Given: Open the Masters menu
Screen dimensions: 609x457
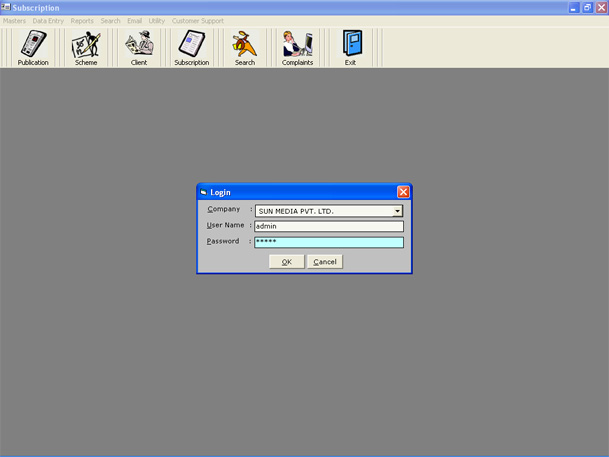Looking at the screenshot, I should pyautogui.click(x=14, y=21).
